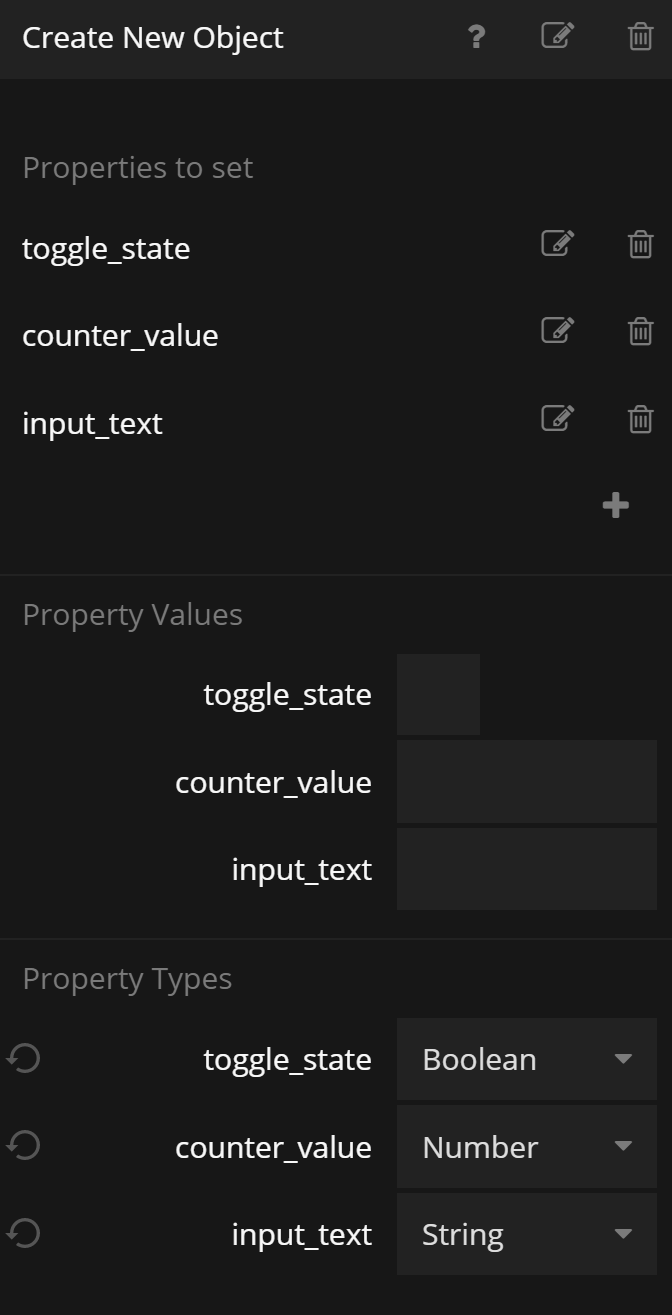
Task: Reset the counter_value property type
Action: tap(23, 1146)
